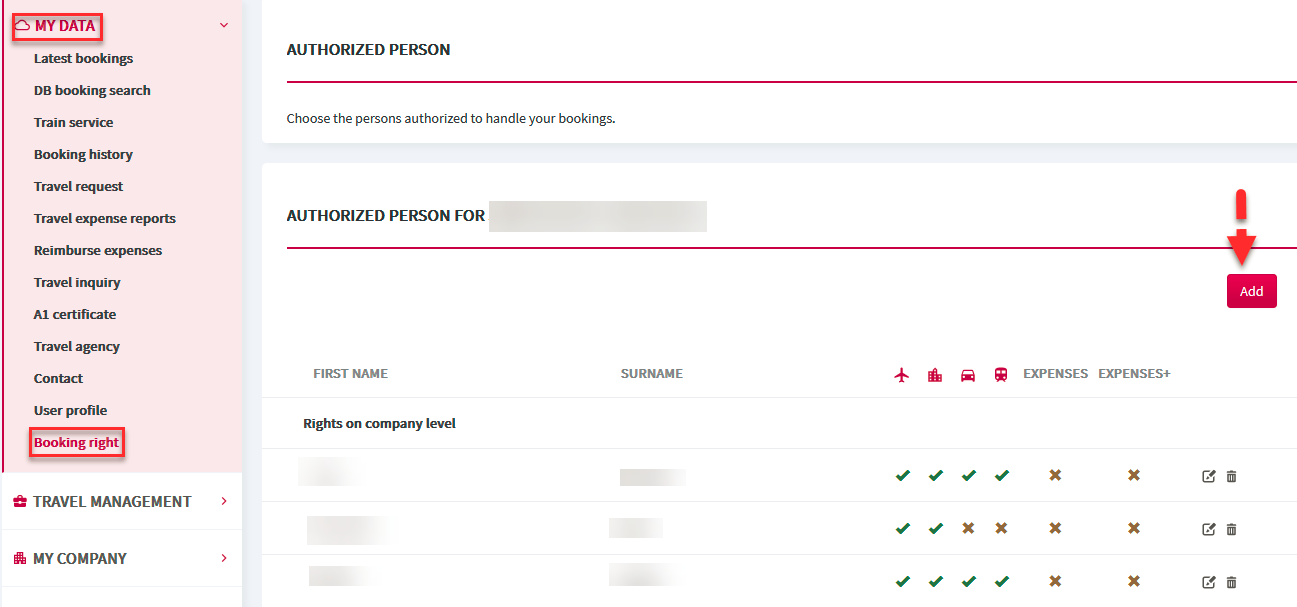
Task: Edit the first authorized person row
Action: (1208, 476)
